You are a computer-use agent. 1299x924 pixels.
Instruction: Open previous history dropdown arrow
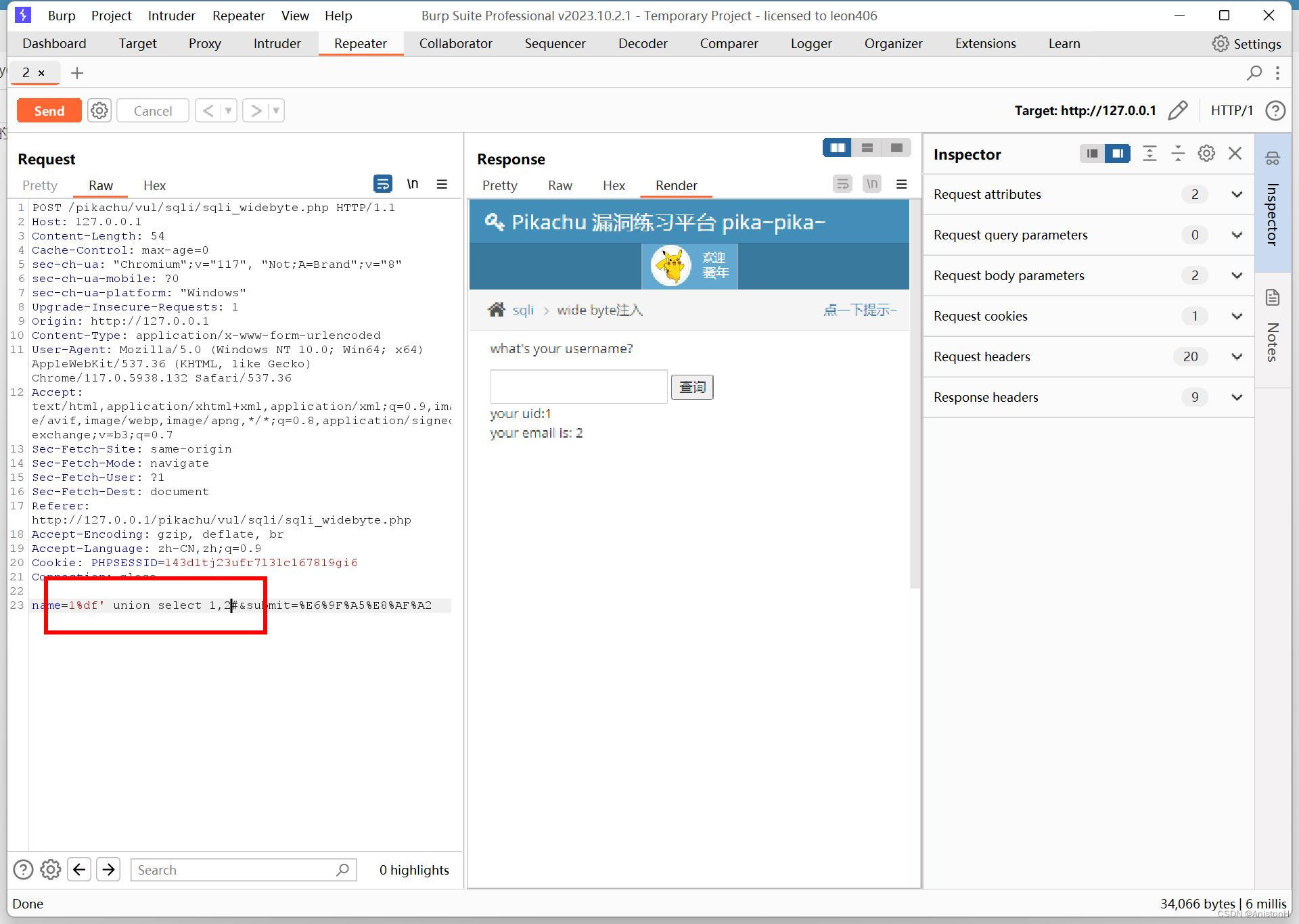(x=229, y=110)
